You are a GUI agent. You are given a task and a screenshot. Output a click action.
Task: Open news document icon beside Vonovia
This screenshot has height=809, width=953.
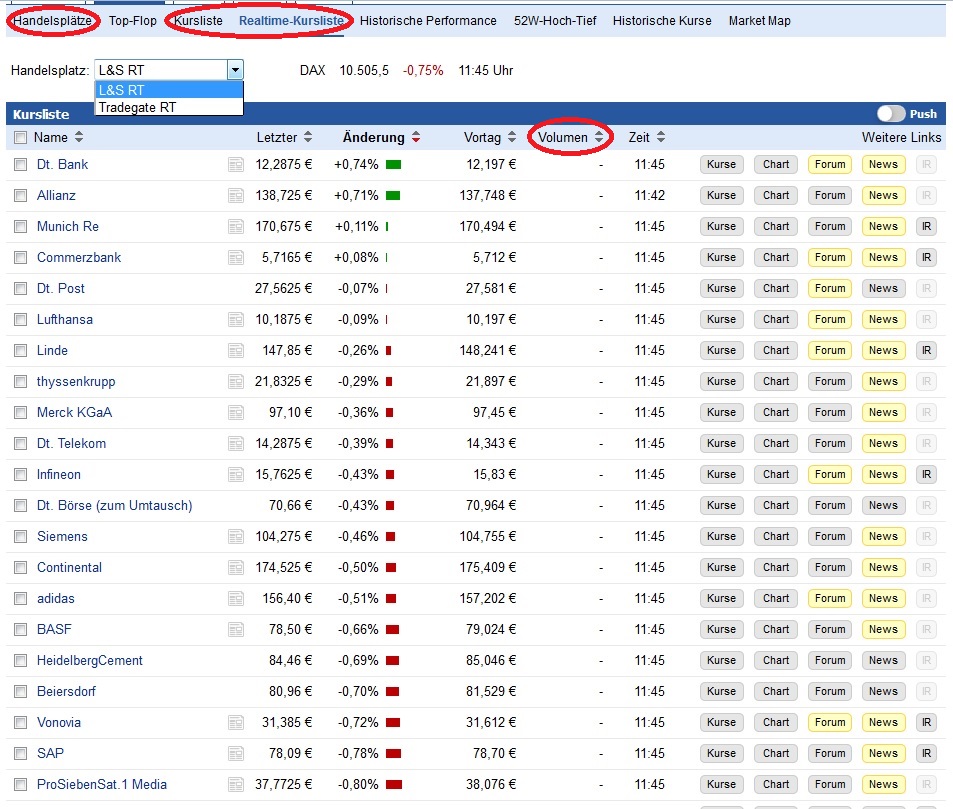pyautogui.click(x=236, y=723)
